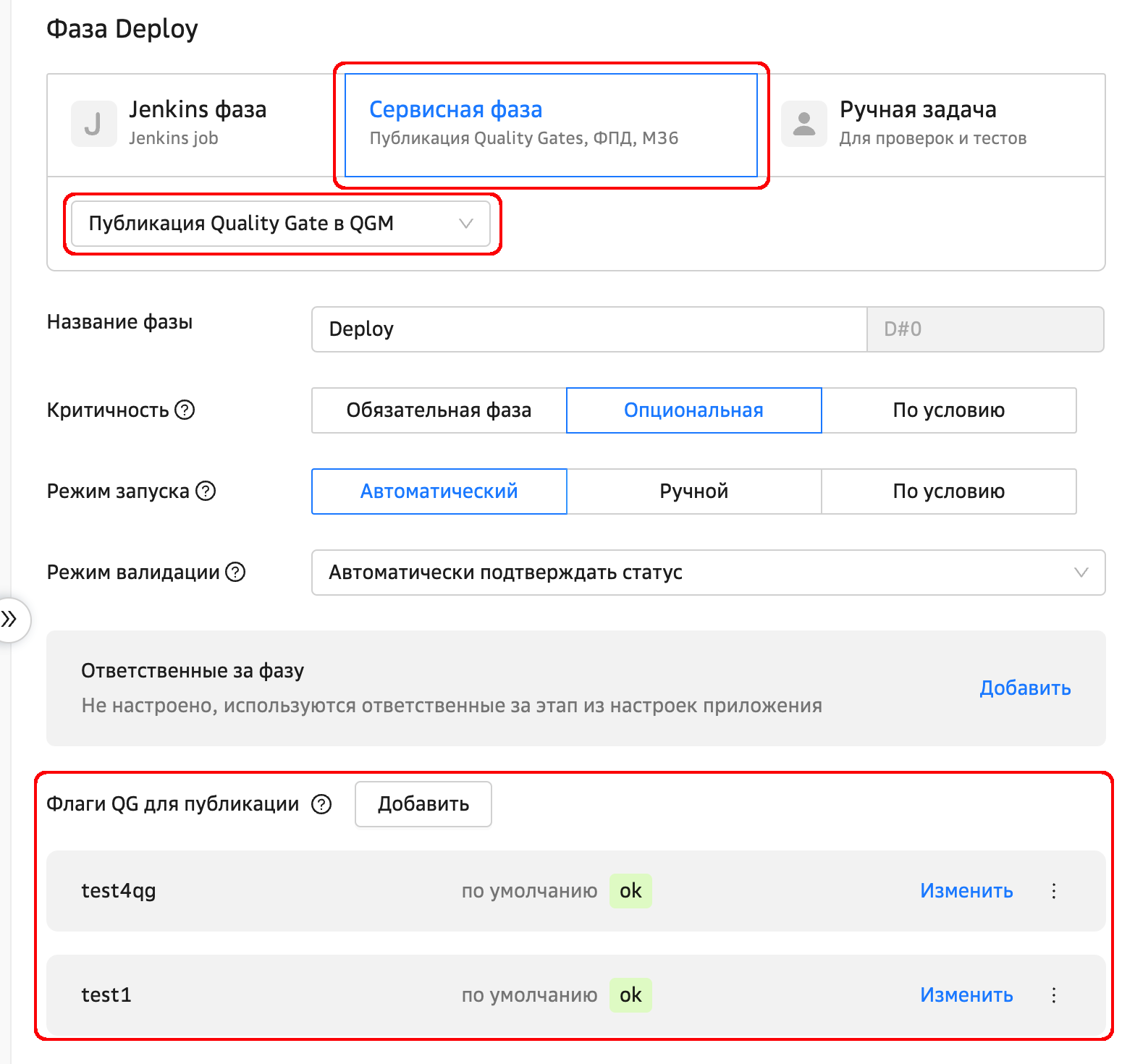The height and width of the screenshot is (1064, 1135).
Task: Click Изменить for the test4qg flag
Action: (x=966, y=891)
